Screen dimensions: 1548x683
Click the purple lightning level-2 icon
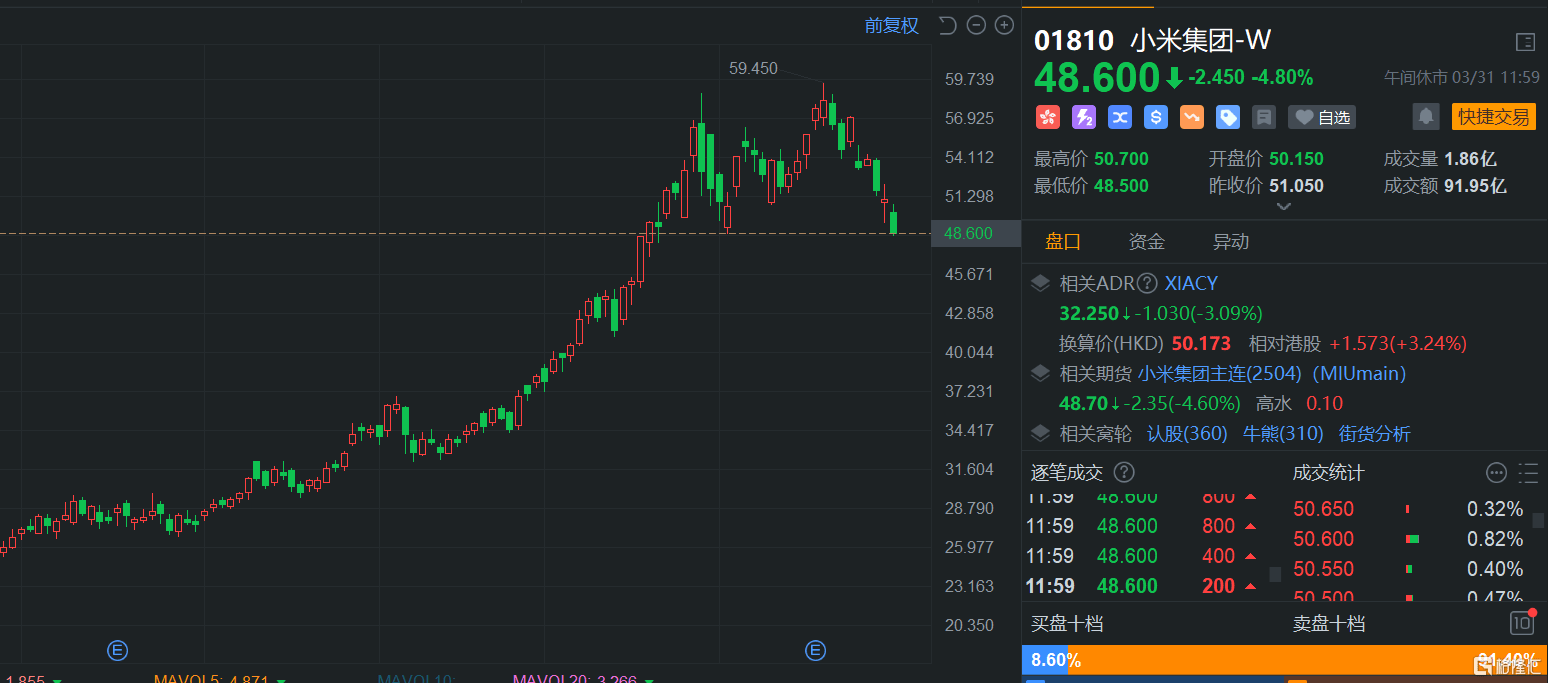tap(1083, 118)
